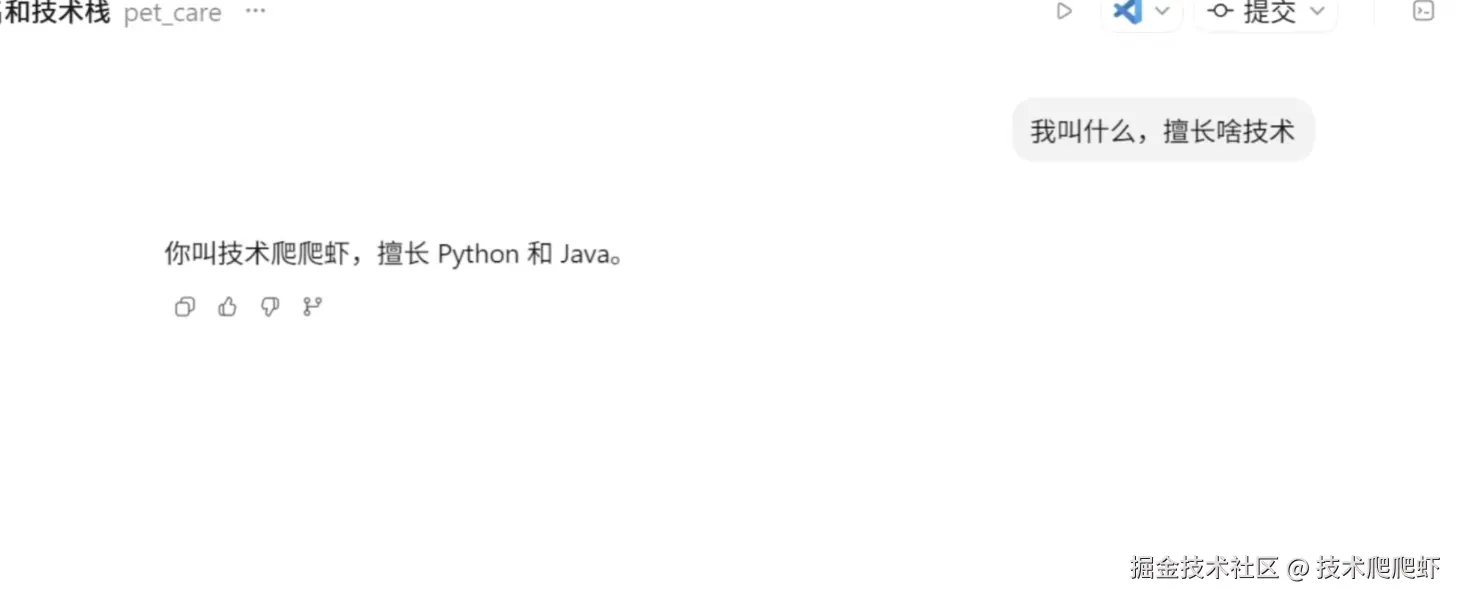Image resolution: width=1459 pixels, height=600 pixels.
Task: Copy the assistant reply
Action: 185,307
